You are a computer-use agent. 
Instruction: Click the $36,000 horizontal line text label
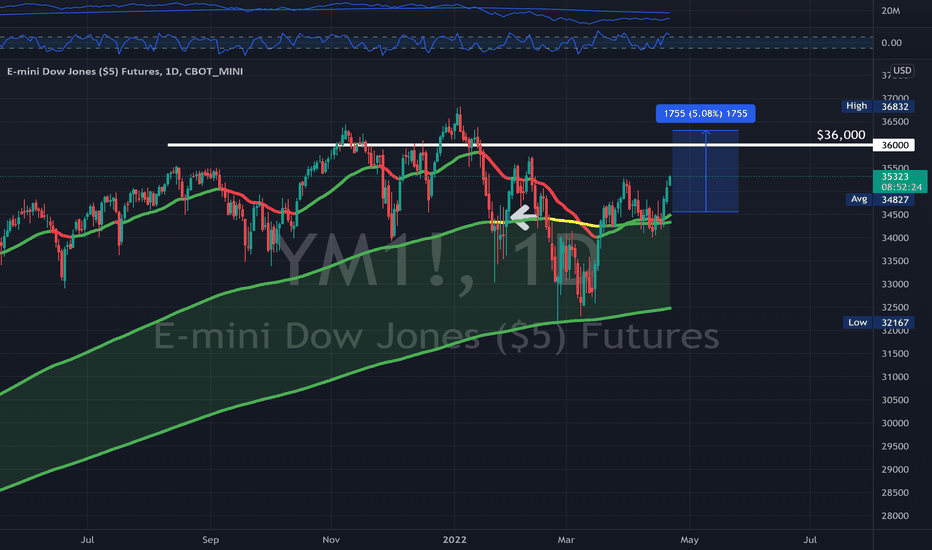pyautogui.click(x=840, y=135)
